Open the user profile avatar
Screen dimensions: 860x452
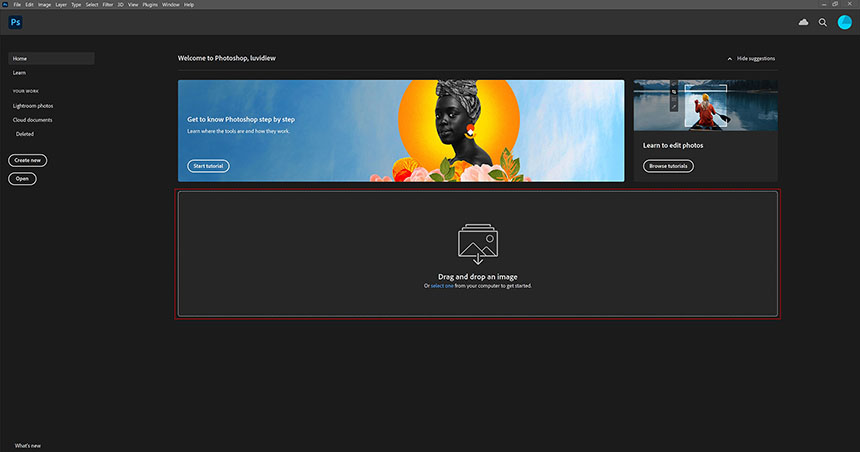click(845, 22)
